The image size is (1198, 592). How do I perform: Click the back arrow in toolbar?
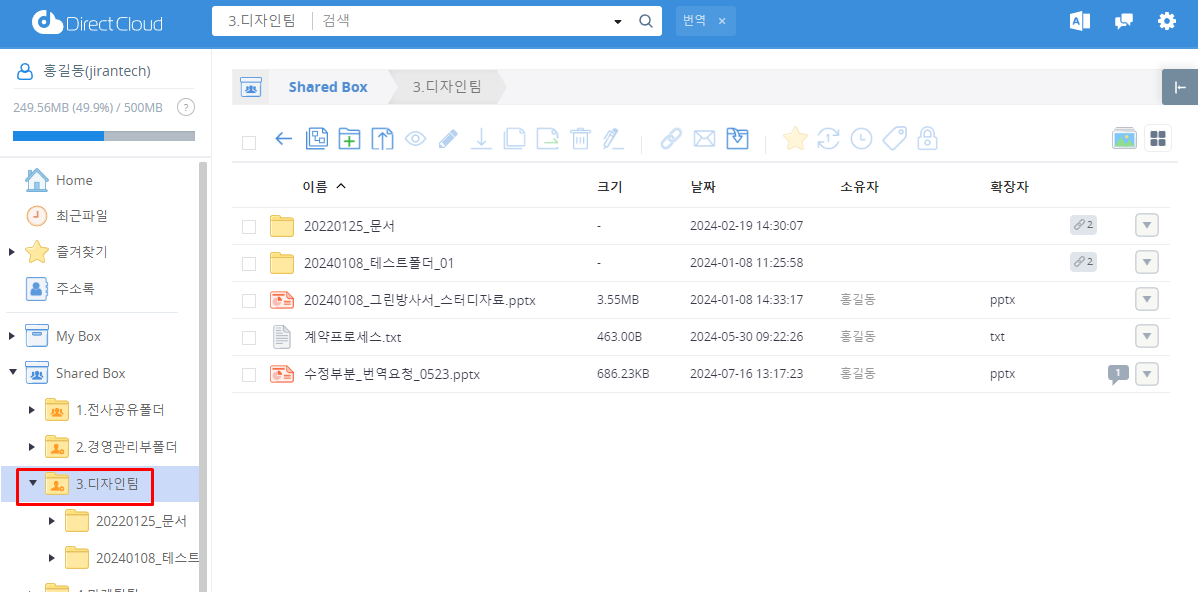tap(283, 139)
